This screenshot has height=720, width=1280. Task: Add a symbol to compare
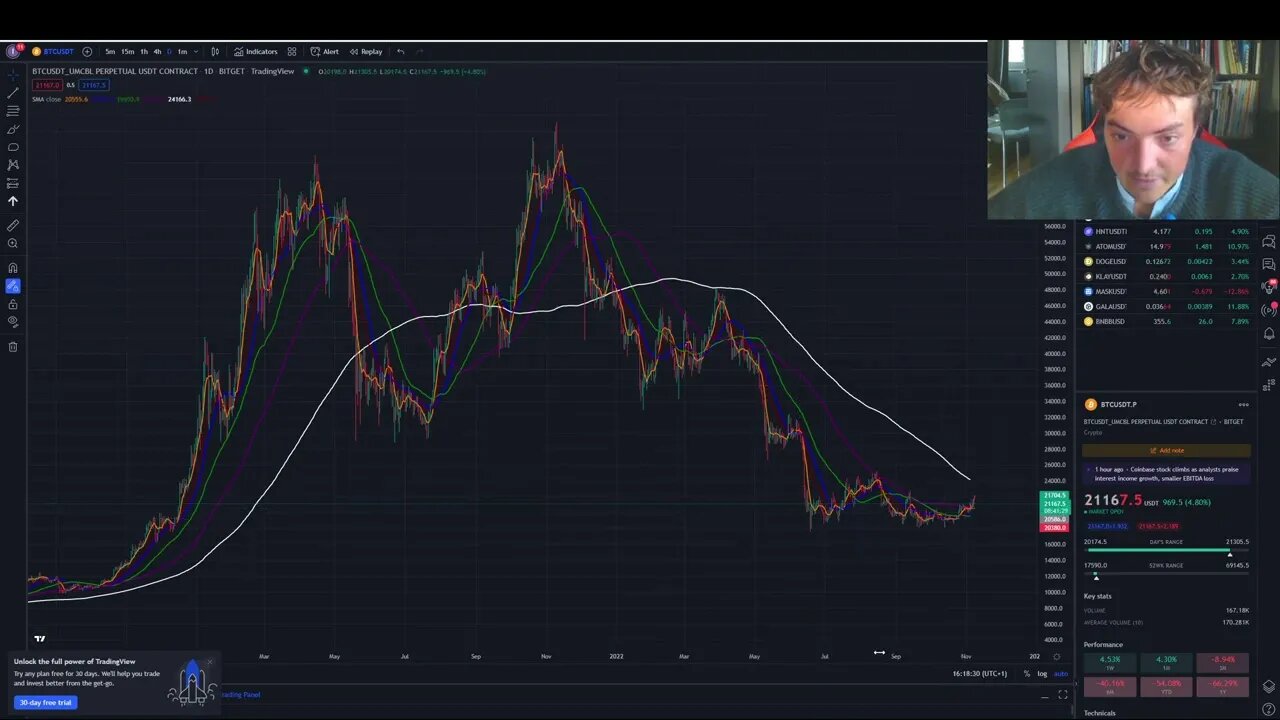(87, 51)
